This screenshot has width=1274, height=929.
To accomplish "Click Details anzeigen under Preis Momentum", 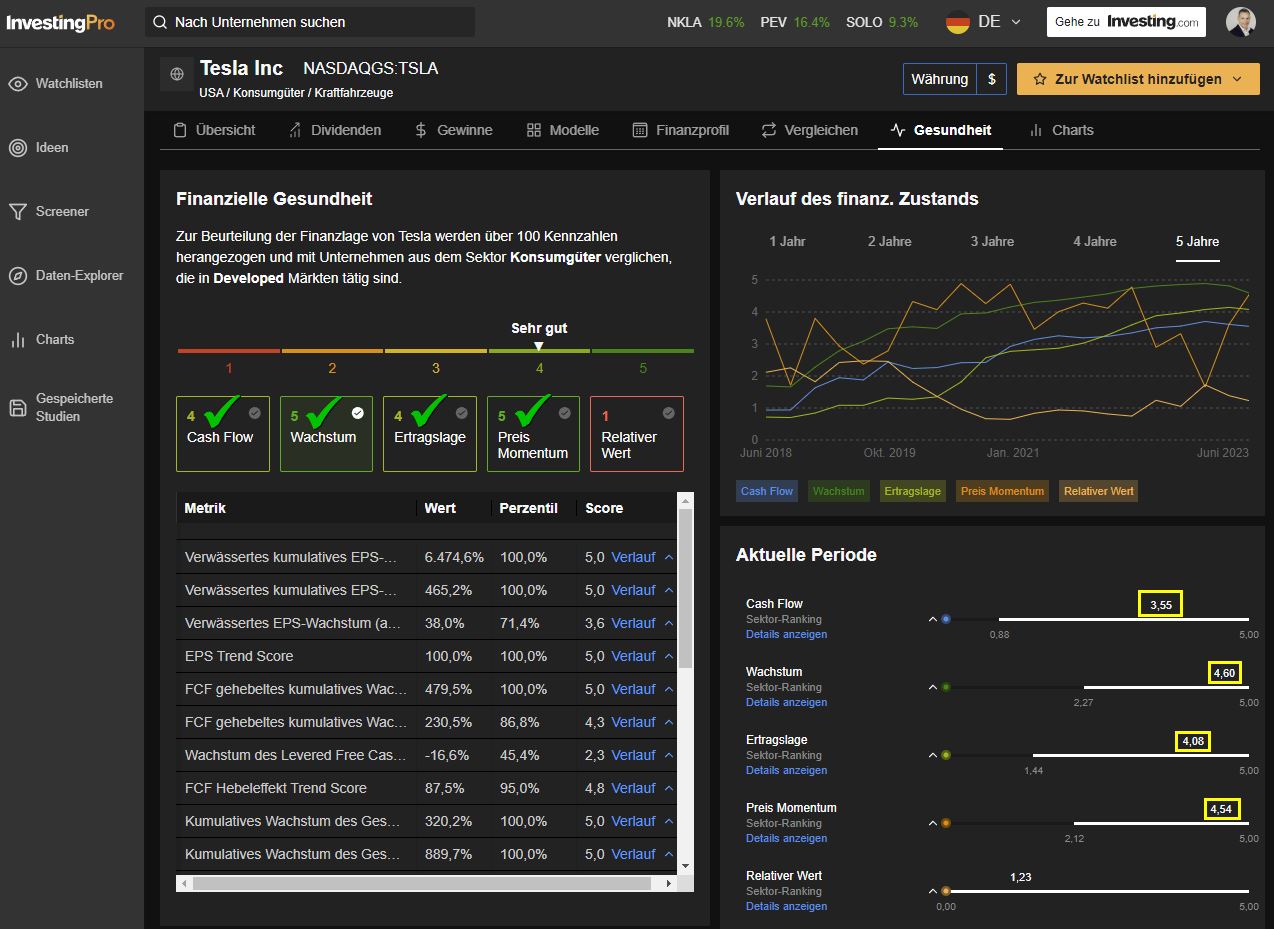I will [786, 838].
